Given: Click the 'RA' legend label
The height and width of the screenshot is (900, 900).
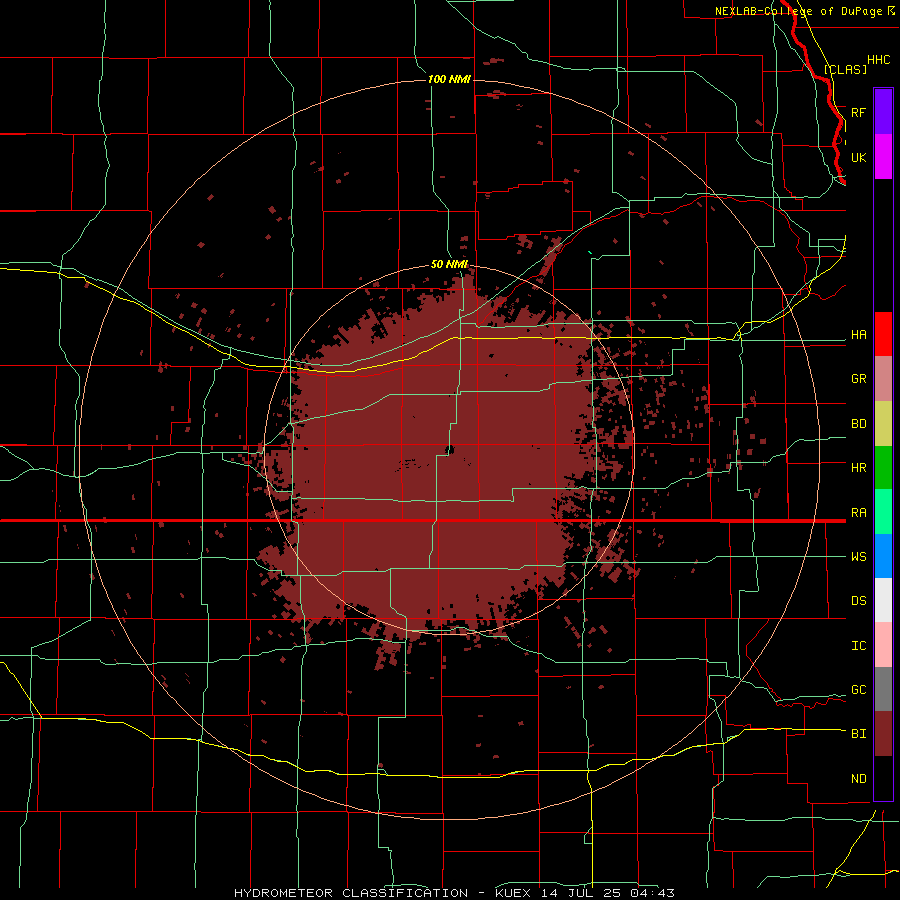Looking at the screenshot, I should coord(858,513).
